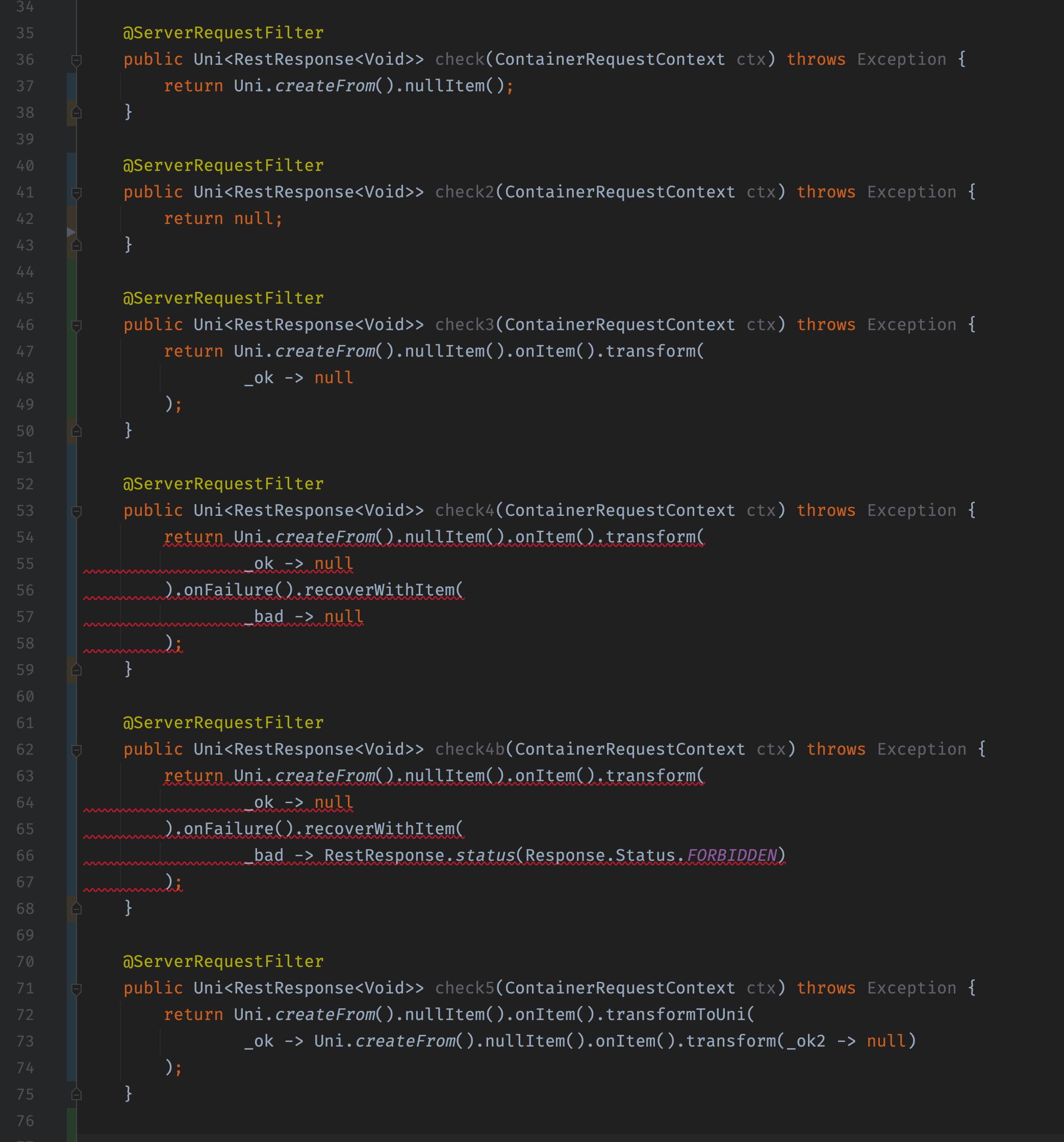Click the _ok2 lambda parameter on line 73
Viewport: 1064px width, 1142px height.
(805, 1041)
